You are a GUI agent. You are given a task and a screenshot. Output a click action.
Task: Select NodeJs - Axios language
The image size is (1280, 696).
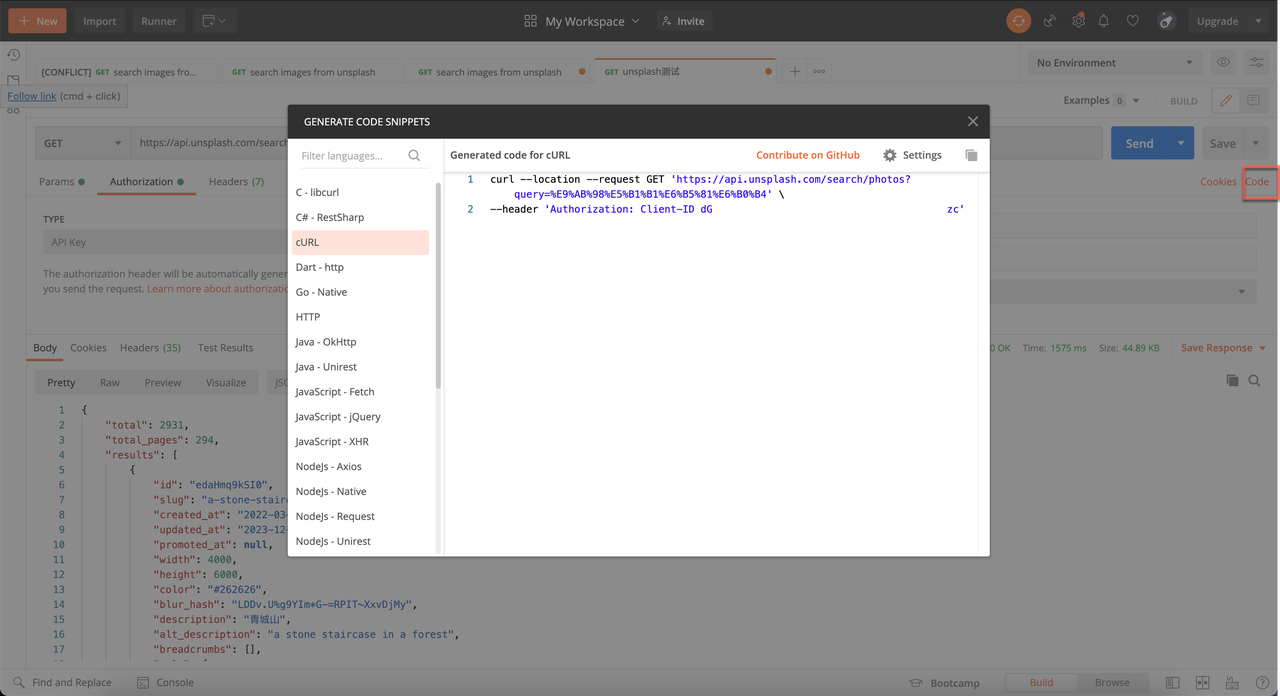point(360,466)
